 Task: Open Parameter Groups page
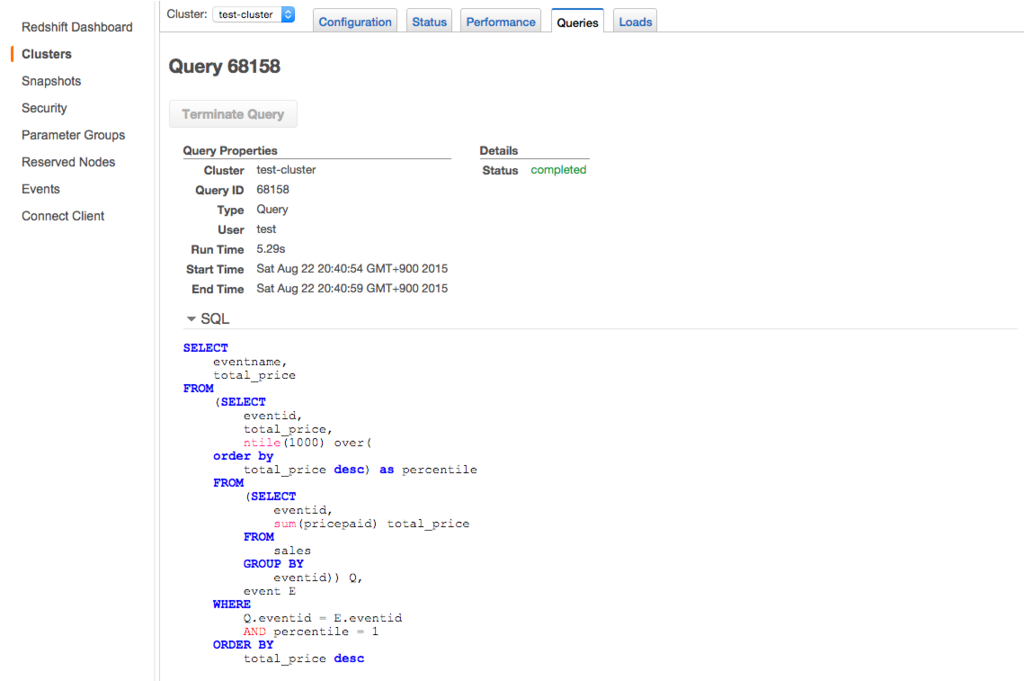point(73,135)
